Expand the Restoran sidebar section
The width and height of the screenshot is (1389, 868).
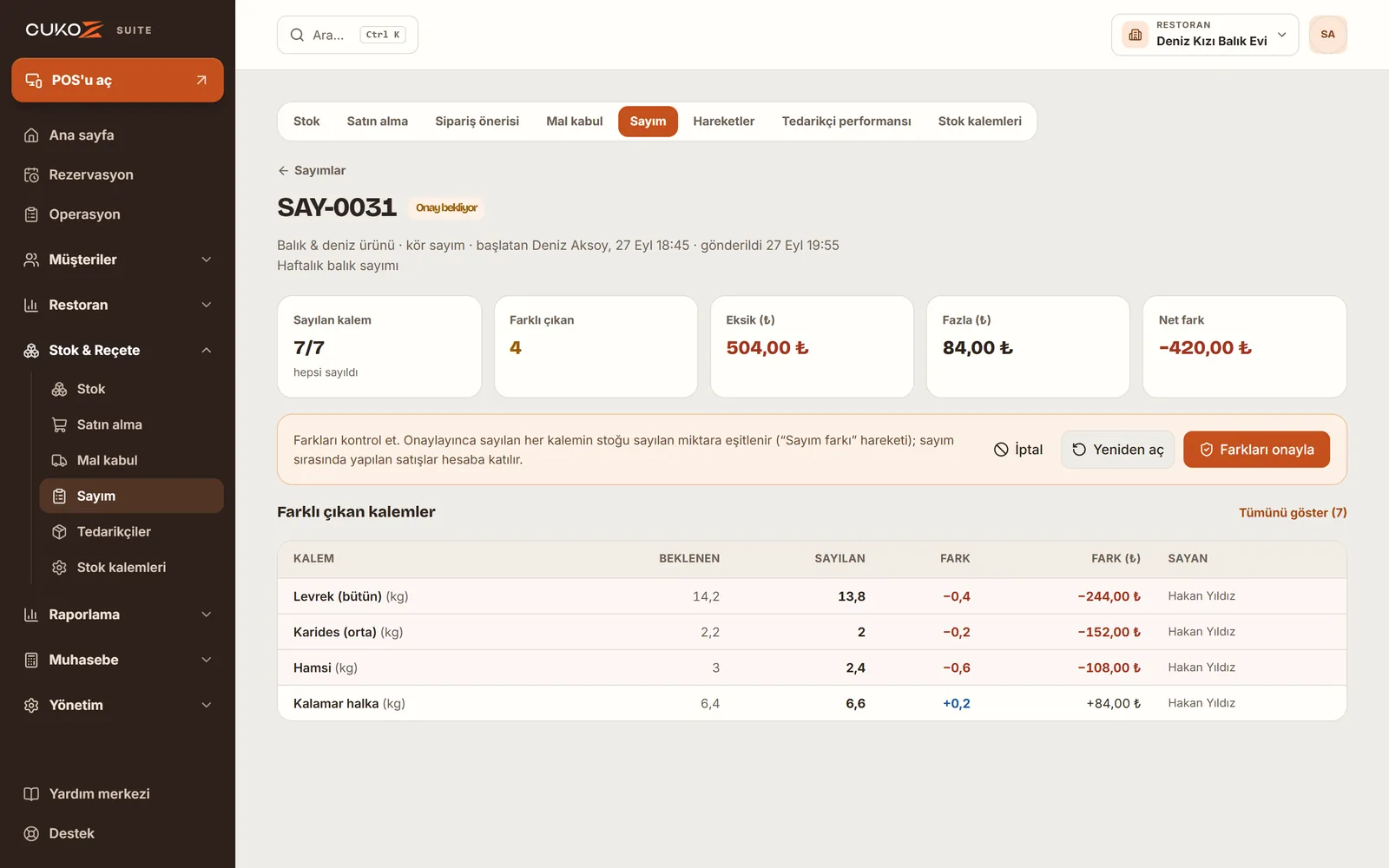(117, 305)
